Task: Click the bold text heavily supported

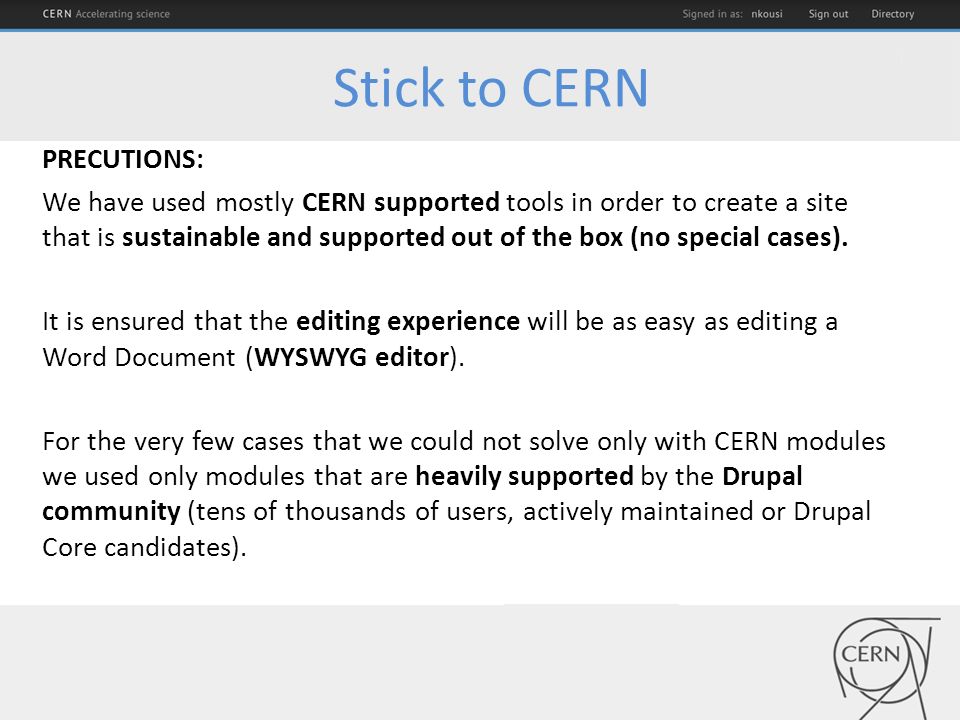Action: [525, 476]
